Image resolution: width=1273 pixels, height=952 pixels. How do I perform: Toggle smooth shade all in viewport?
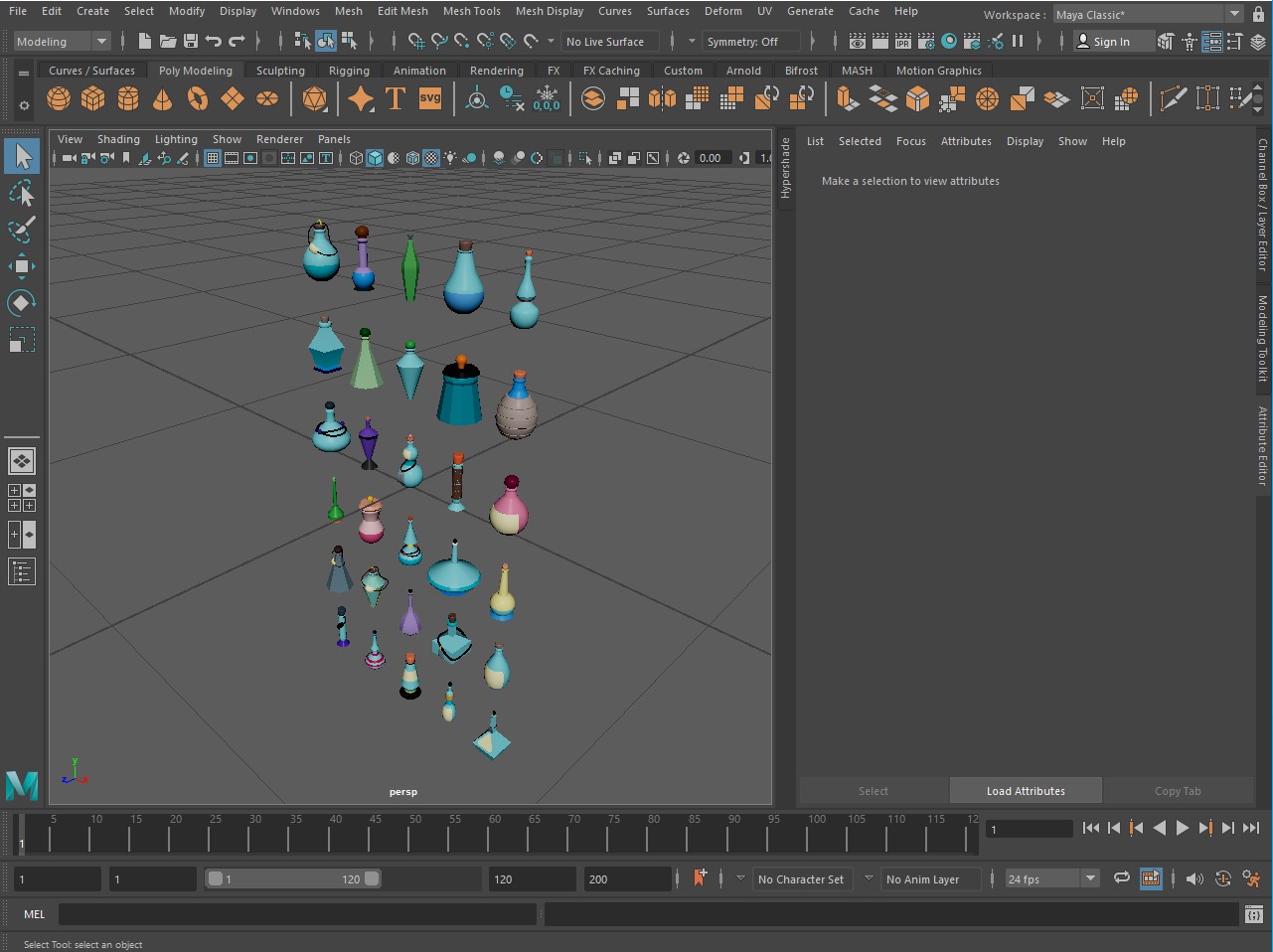(x=375, y=158)
